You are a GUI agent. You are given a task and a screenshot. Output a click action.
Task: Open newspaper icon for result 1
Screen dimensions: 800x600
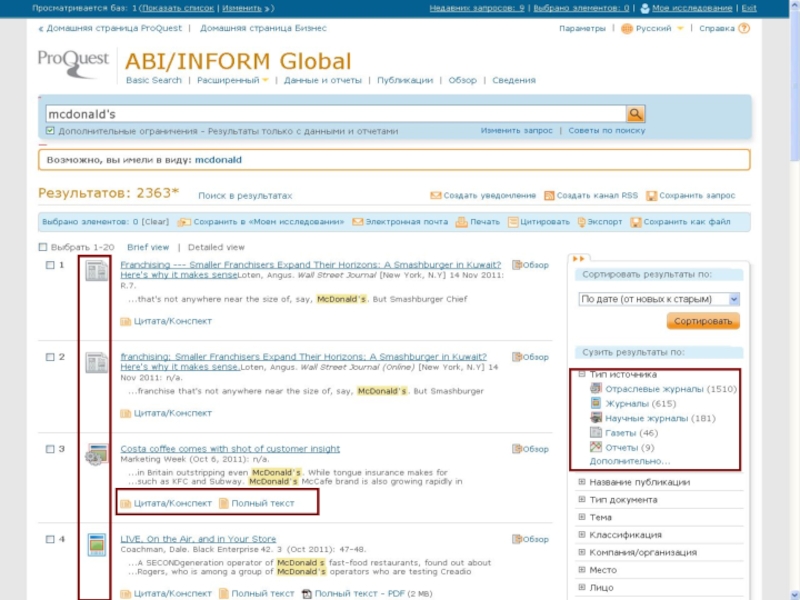[x=96, y=270]
